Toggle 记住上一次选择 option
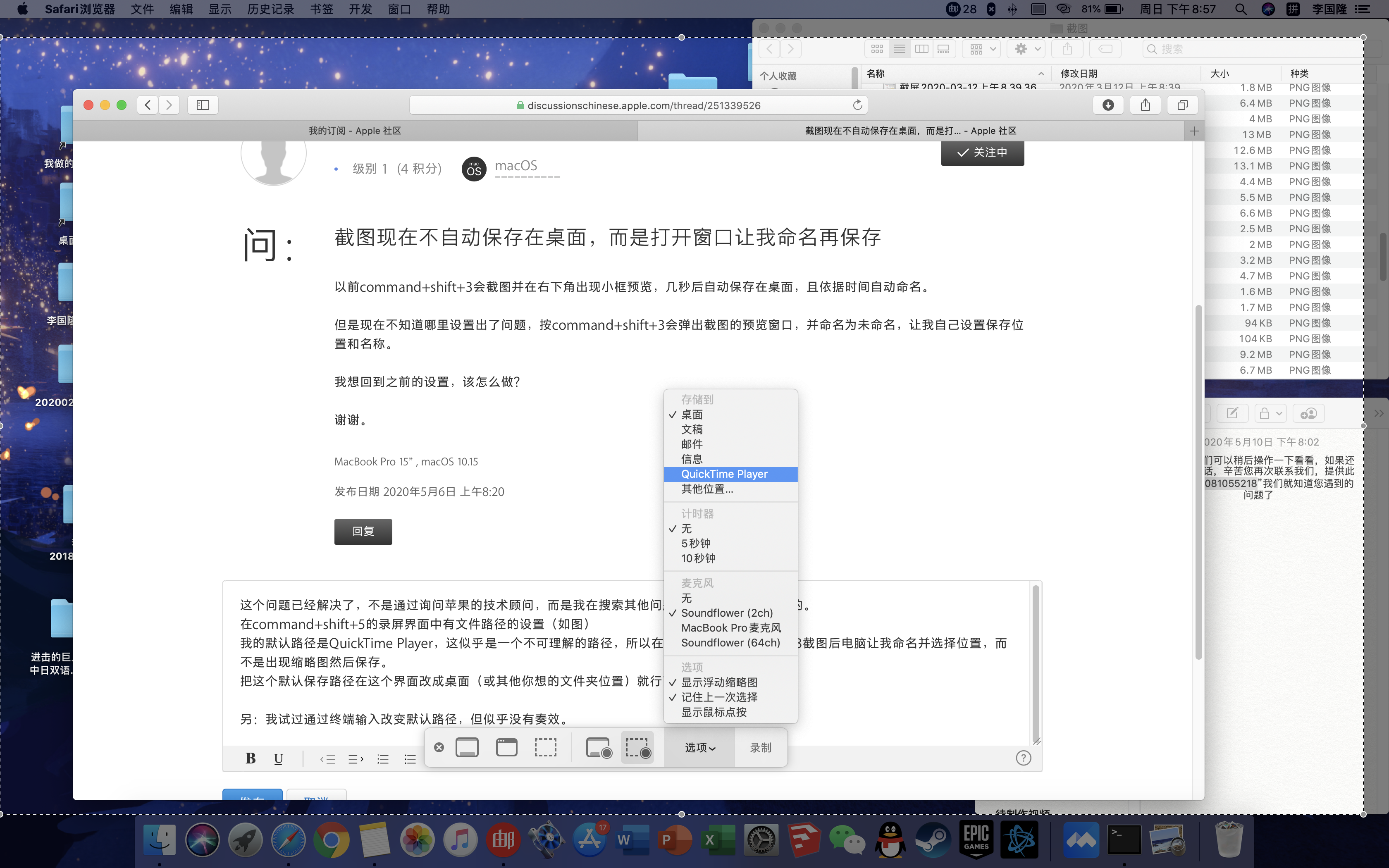 (x=718, y=697)
